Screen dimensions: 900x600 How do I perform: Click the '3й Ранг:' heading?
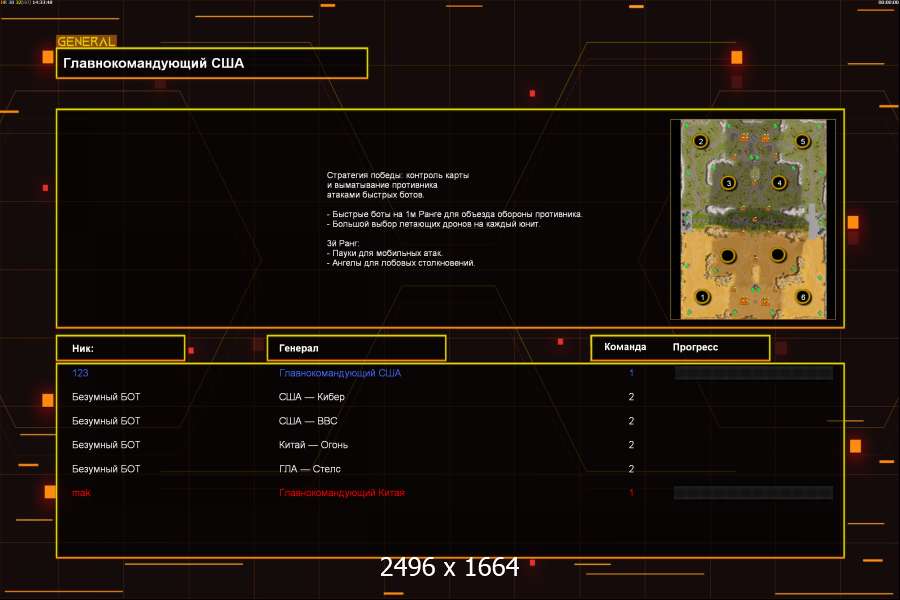click(x=343, y=243)
